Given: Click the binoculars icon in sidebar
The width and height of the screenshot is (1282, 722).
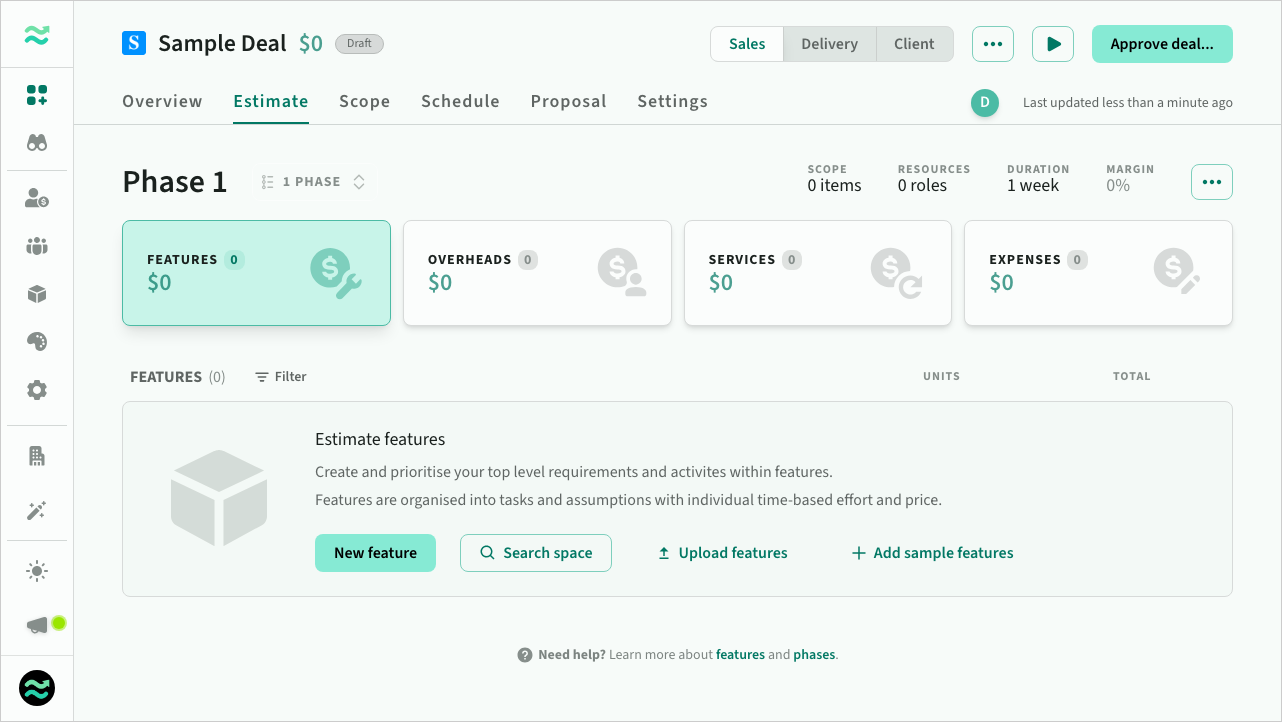Looking at the screenshot, I should pos(37,143).
